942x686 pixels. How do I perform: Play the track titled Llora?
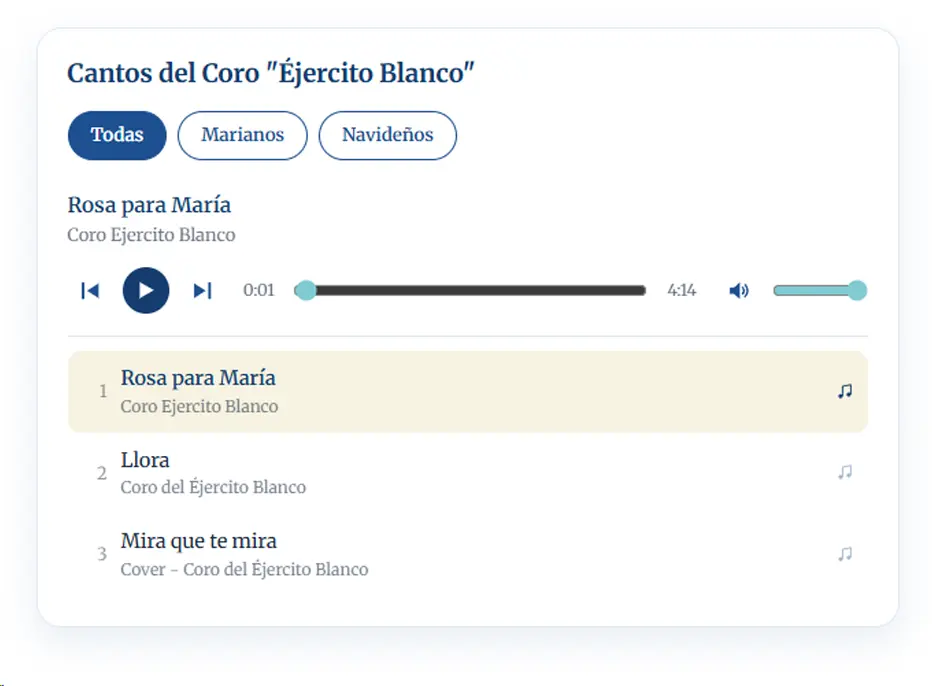[x=468, y=473]
